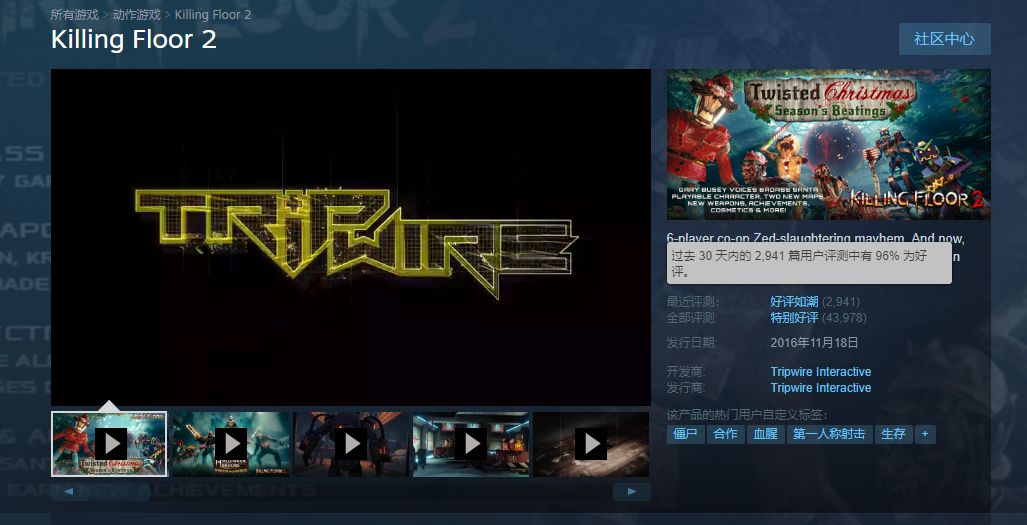
Task: Select the 第一人称射击 tag
Action: [829, 434]
